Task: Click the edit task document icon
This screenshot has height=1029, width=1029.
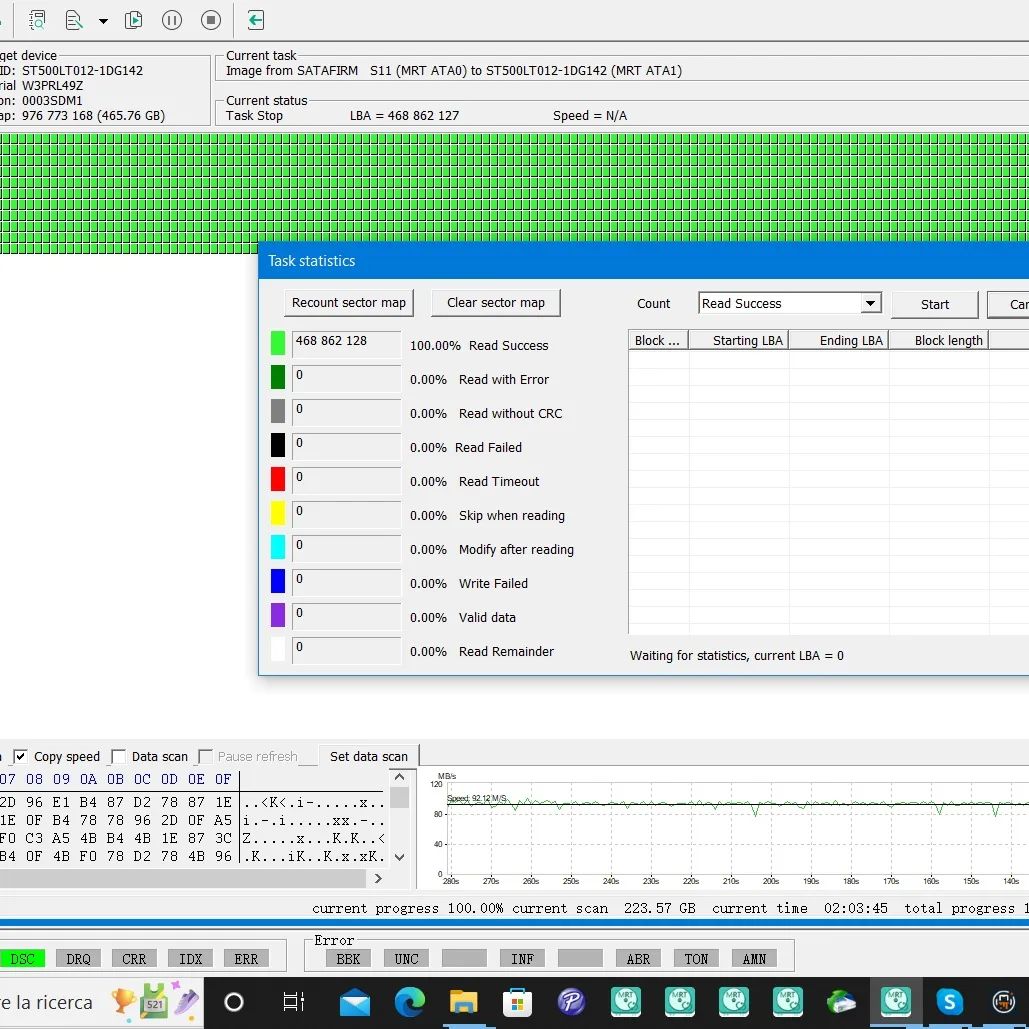Action: click(x=73, y=20)
